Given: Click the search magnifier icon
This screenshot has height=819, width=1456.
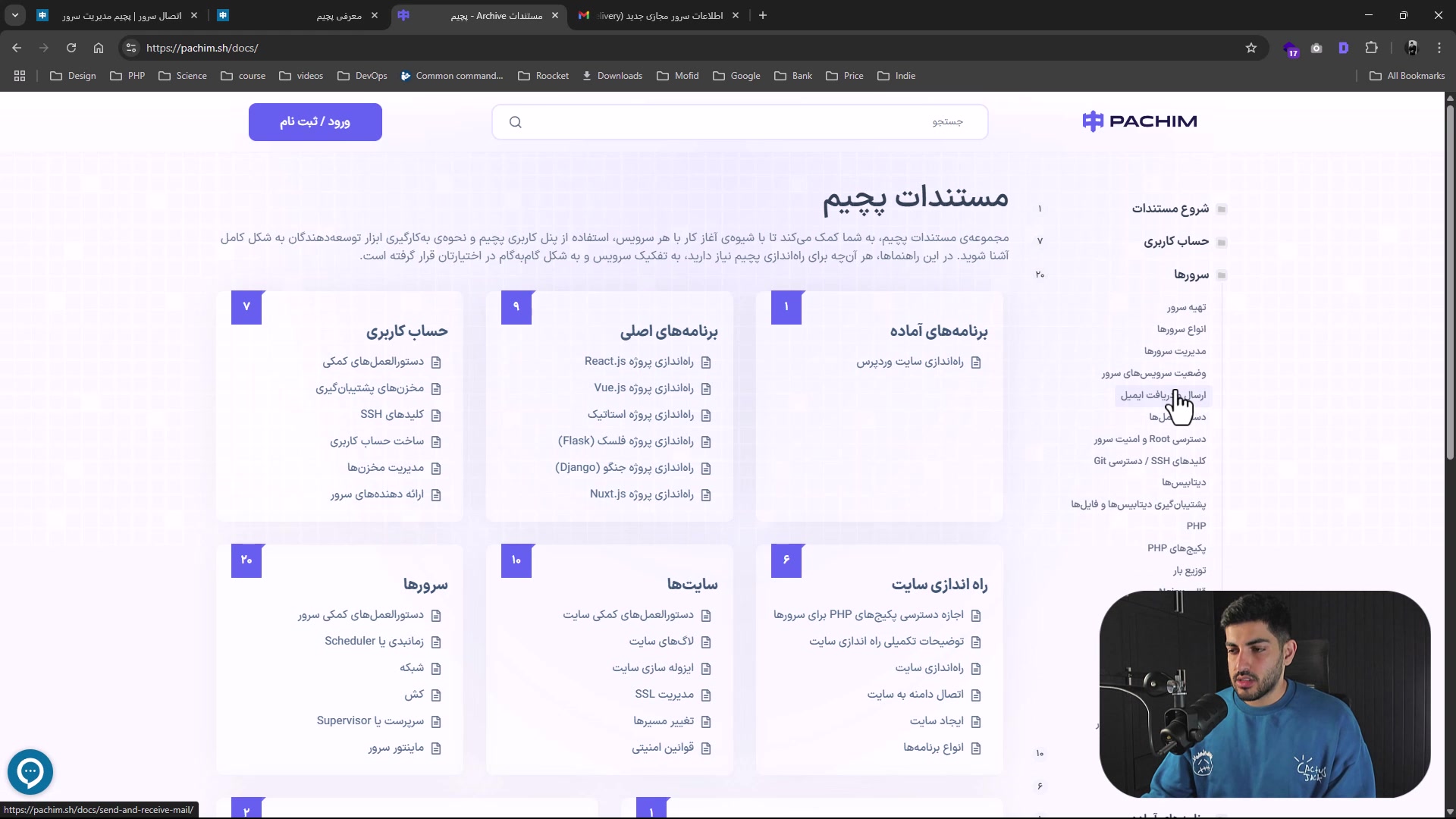Looking at the screenshot, I should tap(516, 122).
